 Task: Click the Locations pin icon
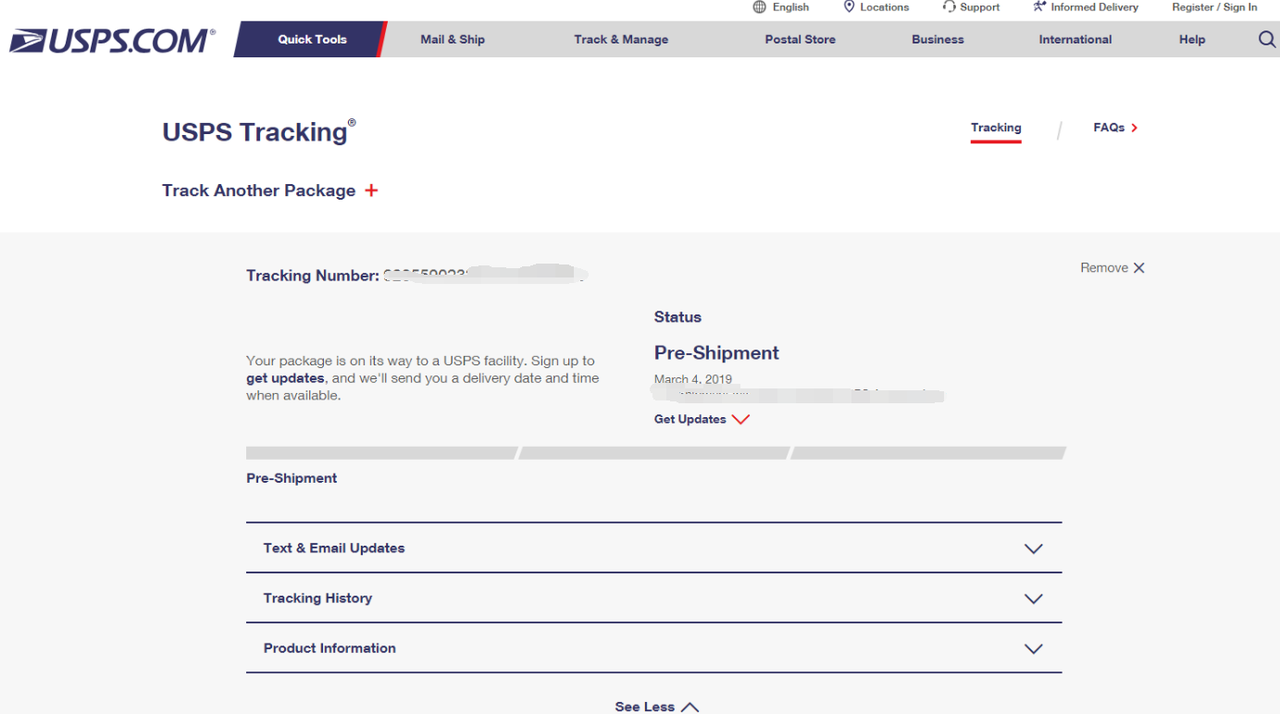849,7
